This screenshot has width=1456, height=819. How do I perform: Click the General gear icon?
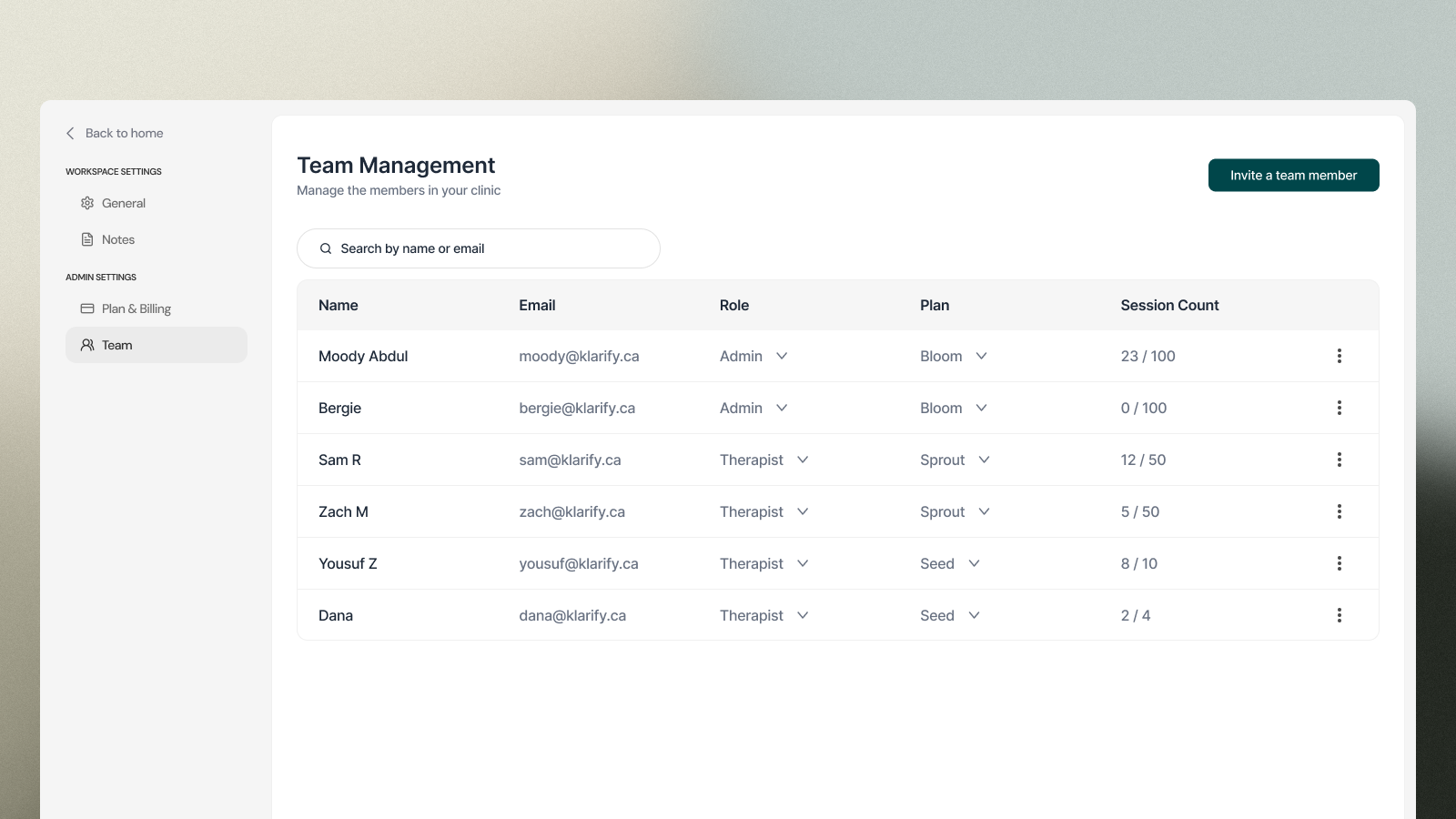[87, 203]
